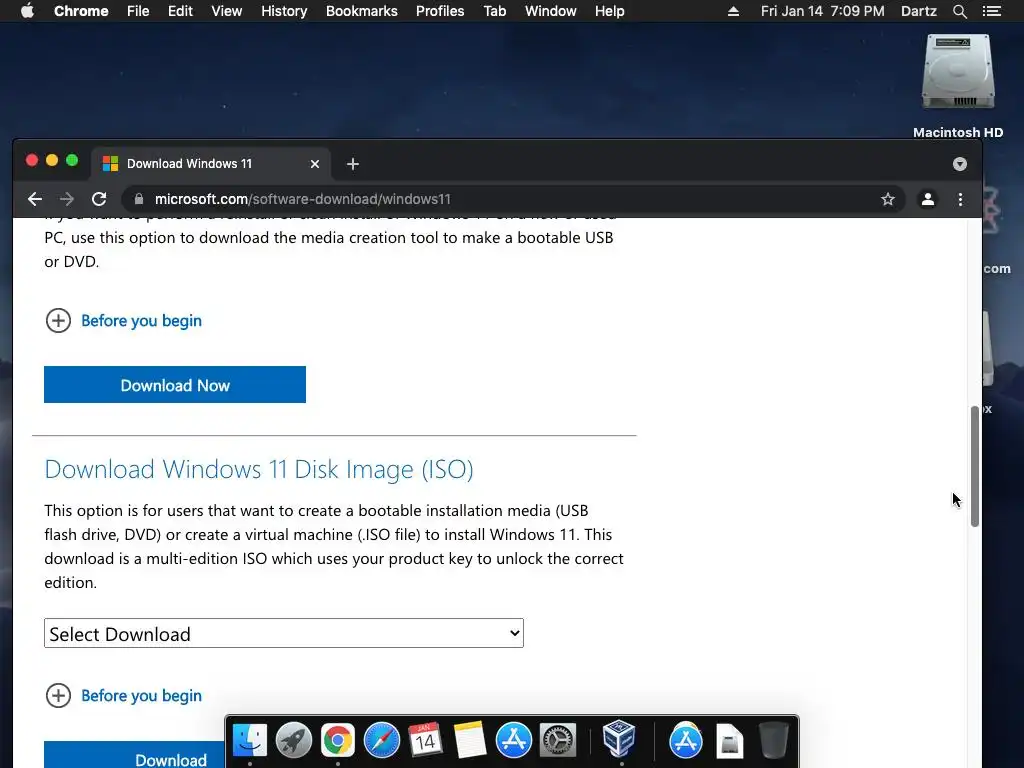The image size is (1024, 768).
Task: Open the View menu
Action: 227,11
